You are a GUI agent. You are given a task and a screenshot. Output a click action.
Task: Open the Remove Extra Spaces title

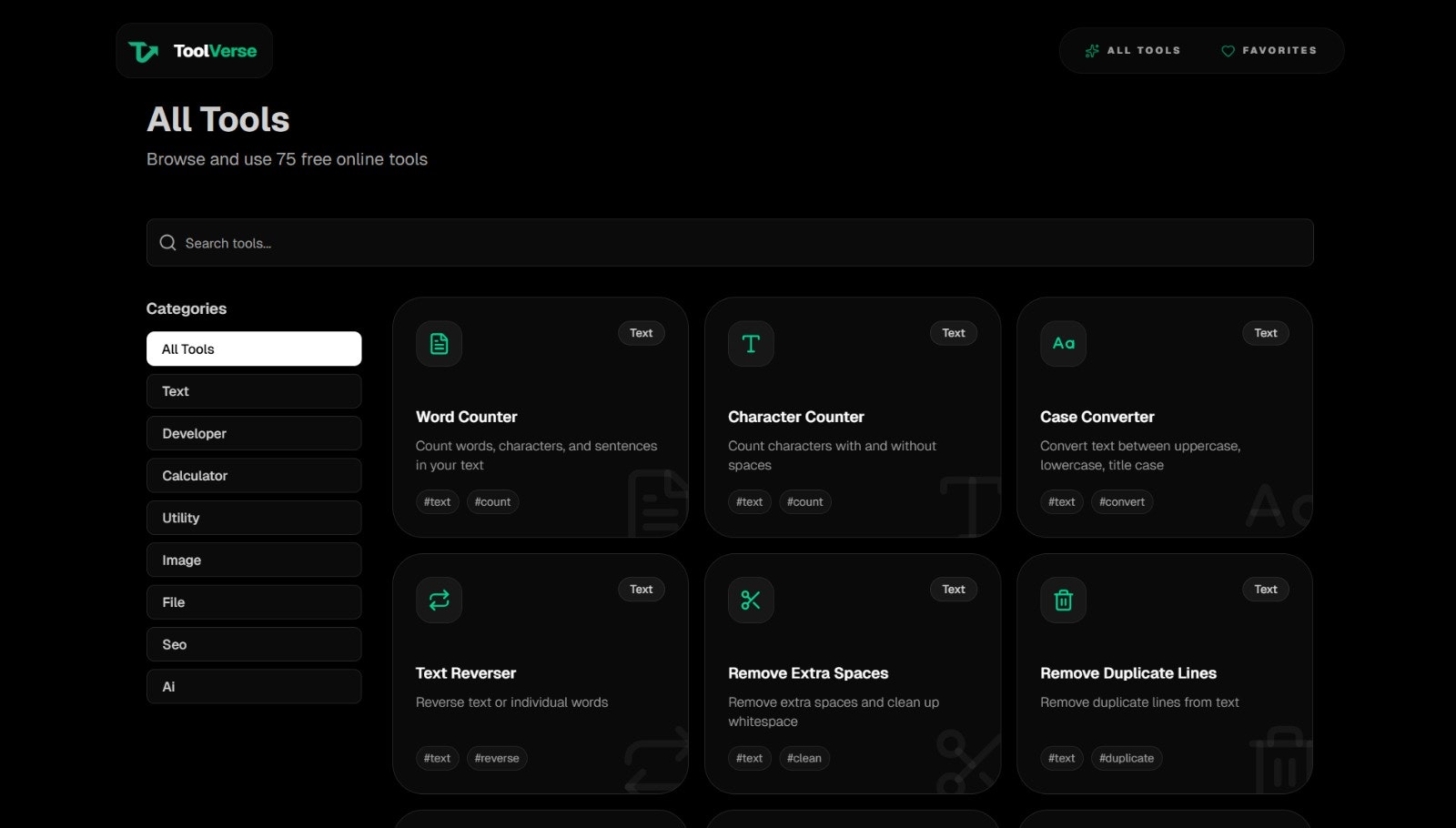pyautogui.click(x=808, y=673)
